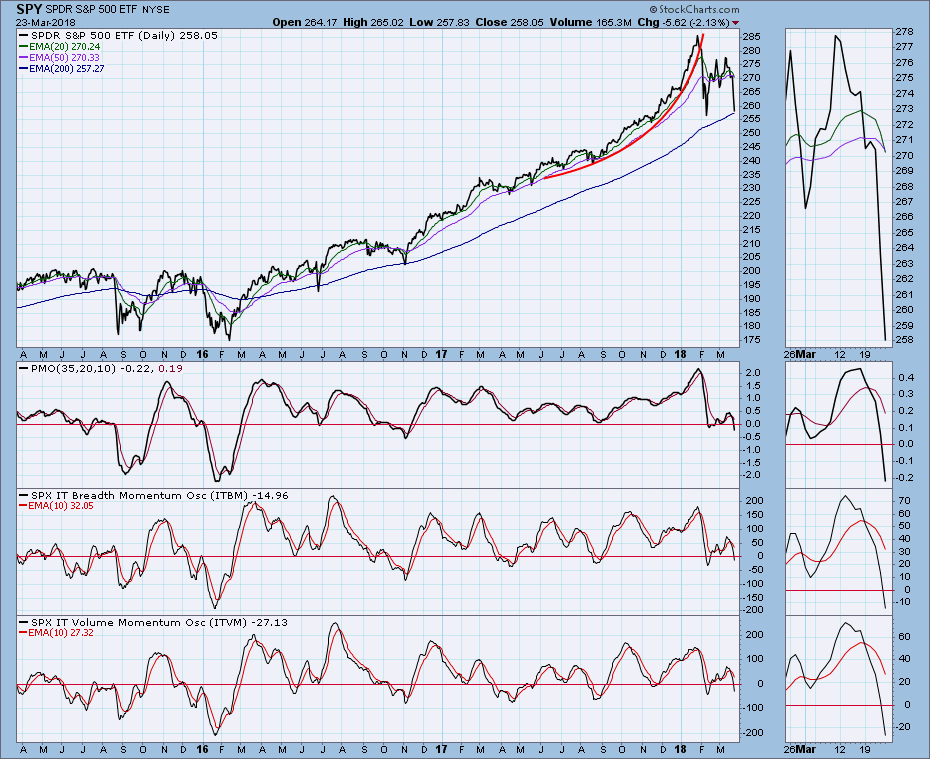930x759 pixels.
Task: Click the 285 price axis label
Action: point(751,36)
